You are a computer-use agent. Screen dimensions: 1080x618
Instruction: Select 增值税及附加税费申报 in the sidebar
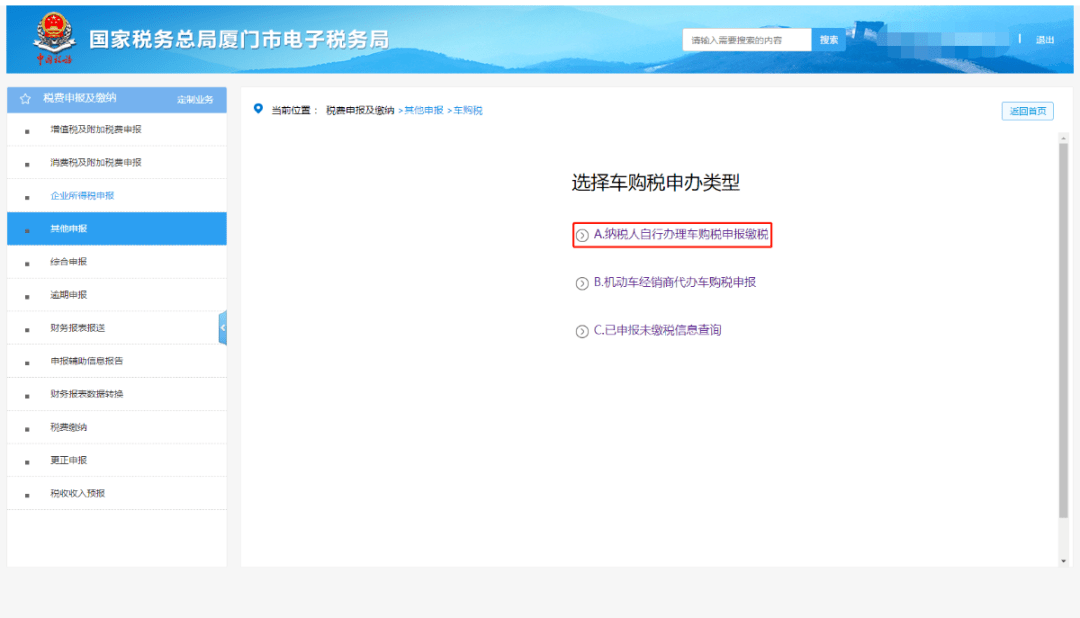coord(96,130)
